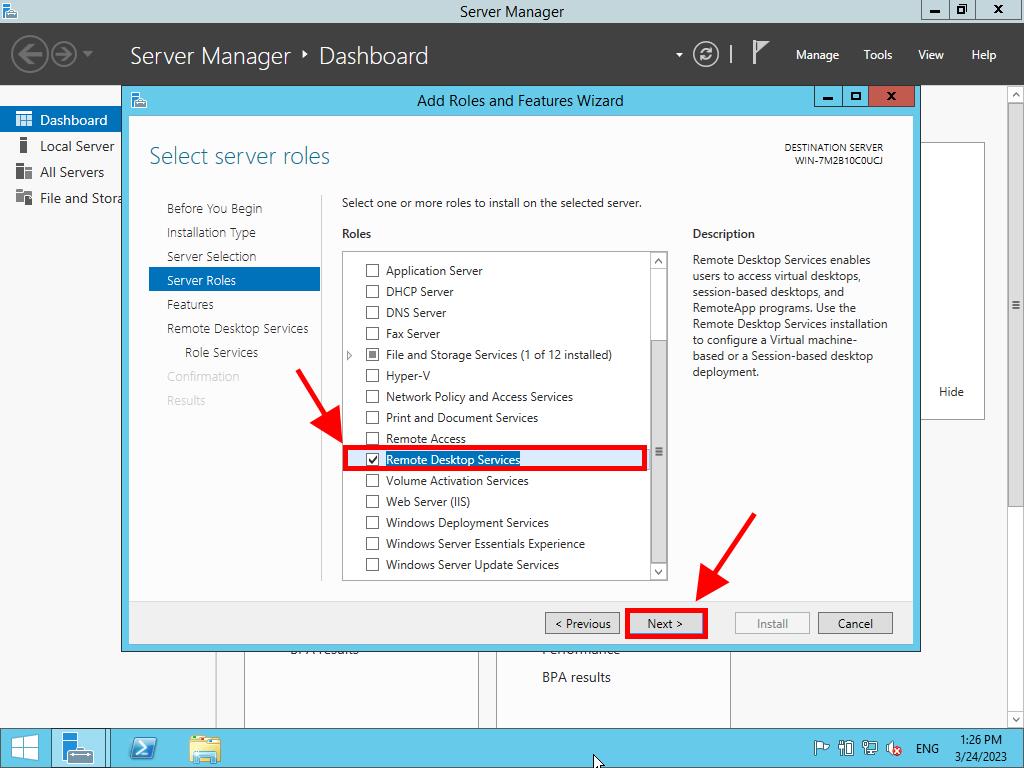Click the Local Server icon in the sidebar
This screenshot has width=1024, height=768.
click(x=24, y=145)
